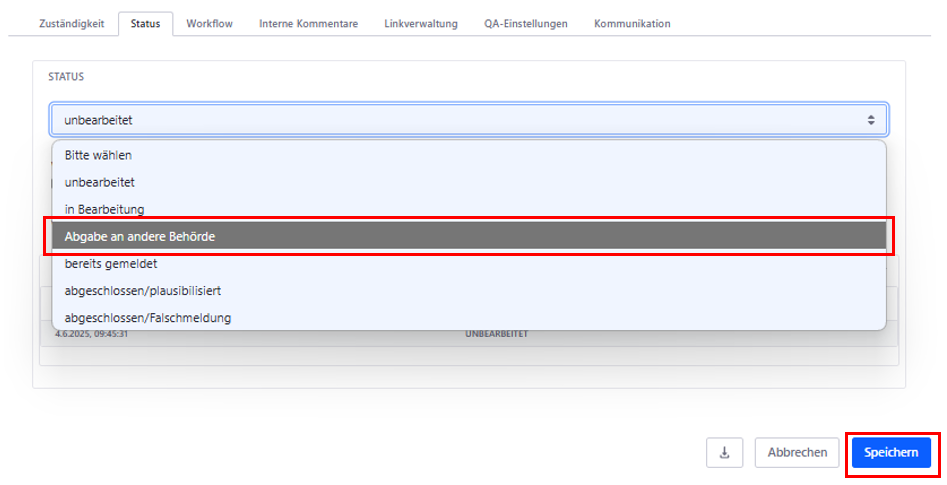This screenshot has width=947, height=485.
Task: Click the STATUS section heading
Action: pos(66,77)
